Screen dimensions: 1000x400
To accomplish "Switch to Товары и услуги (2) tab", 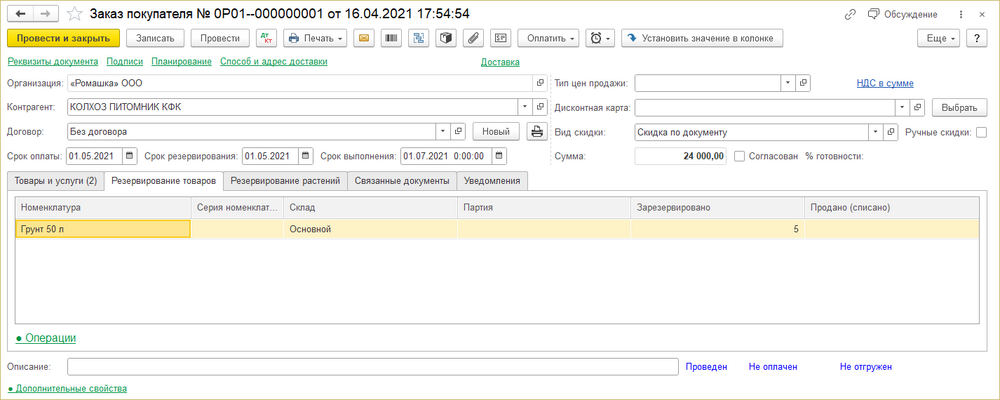I will click(x=55, y=181).
